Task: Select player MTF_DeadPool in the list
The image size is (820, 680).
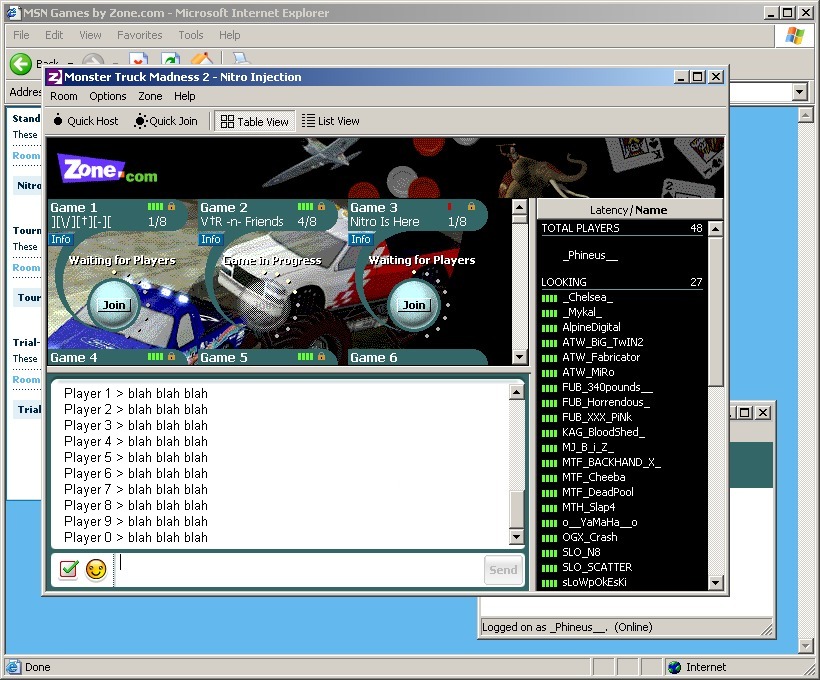Action: [598, 493]
